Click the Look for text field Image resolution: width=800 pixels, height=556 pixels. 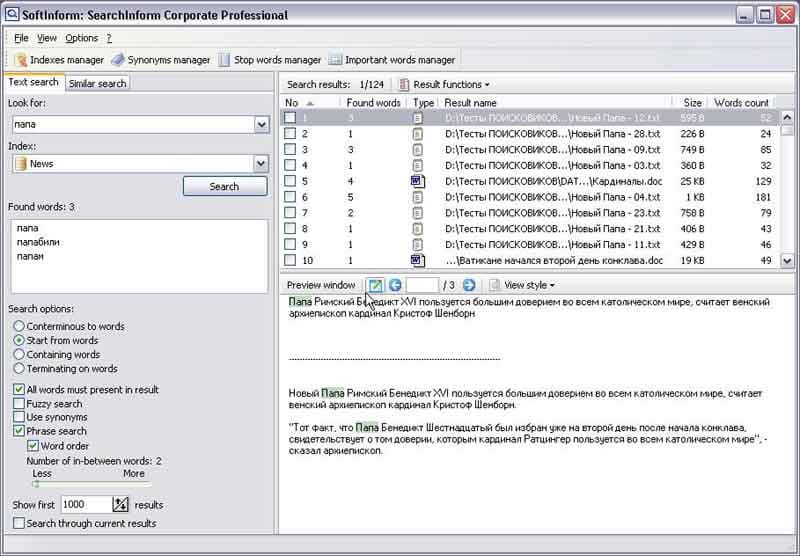134,124
